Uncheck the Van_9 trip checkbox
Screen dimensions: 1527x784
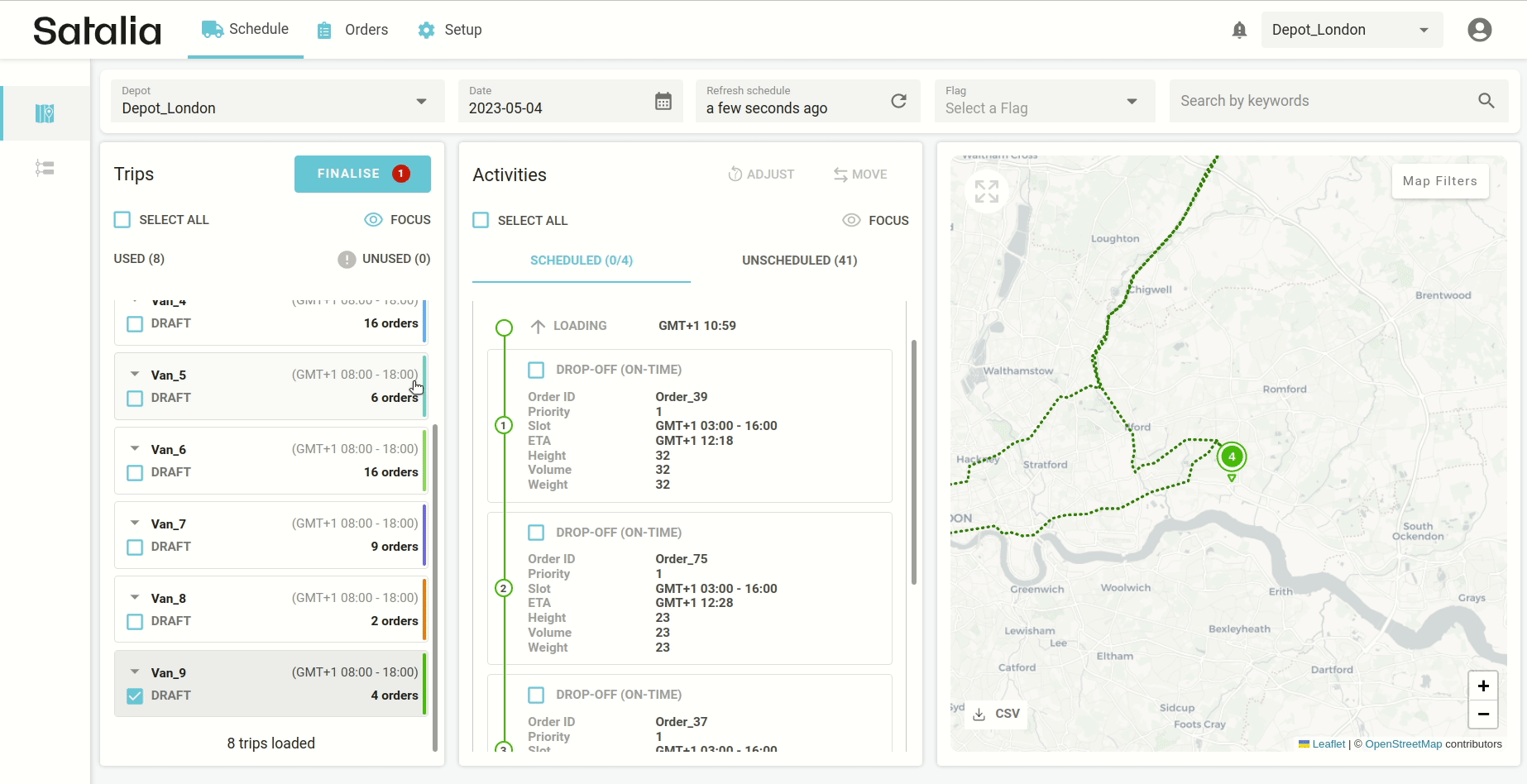135,696
